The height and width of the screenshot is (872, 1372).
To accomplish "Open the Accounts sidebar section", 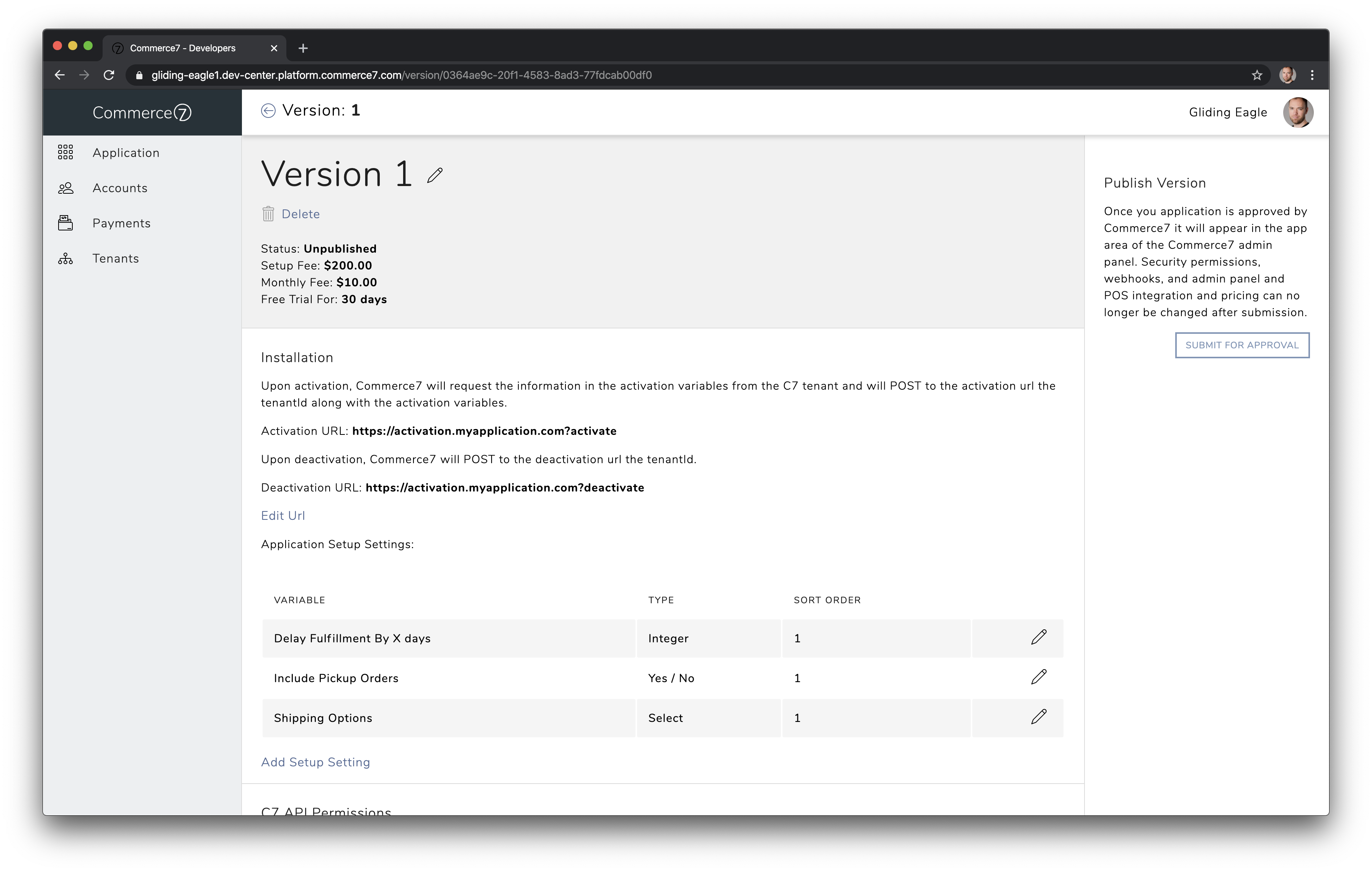I will coord(120,188).
